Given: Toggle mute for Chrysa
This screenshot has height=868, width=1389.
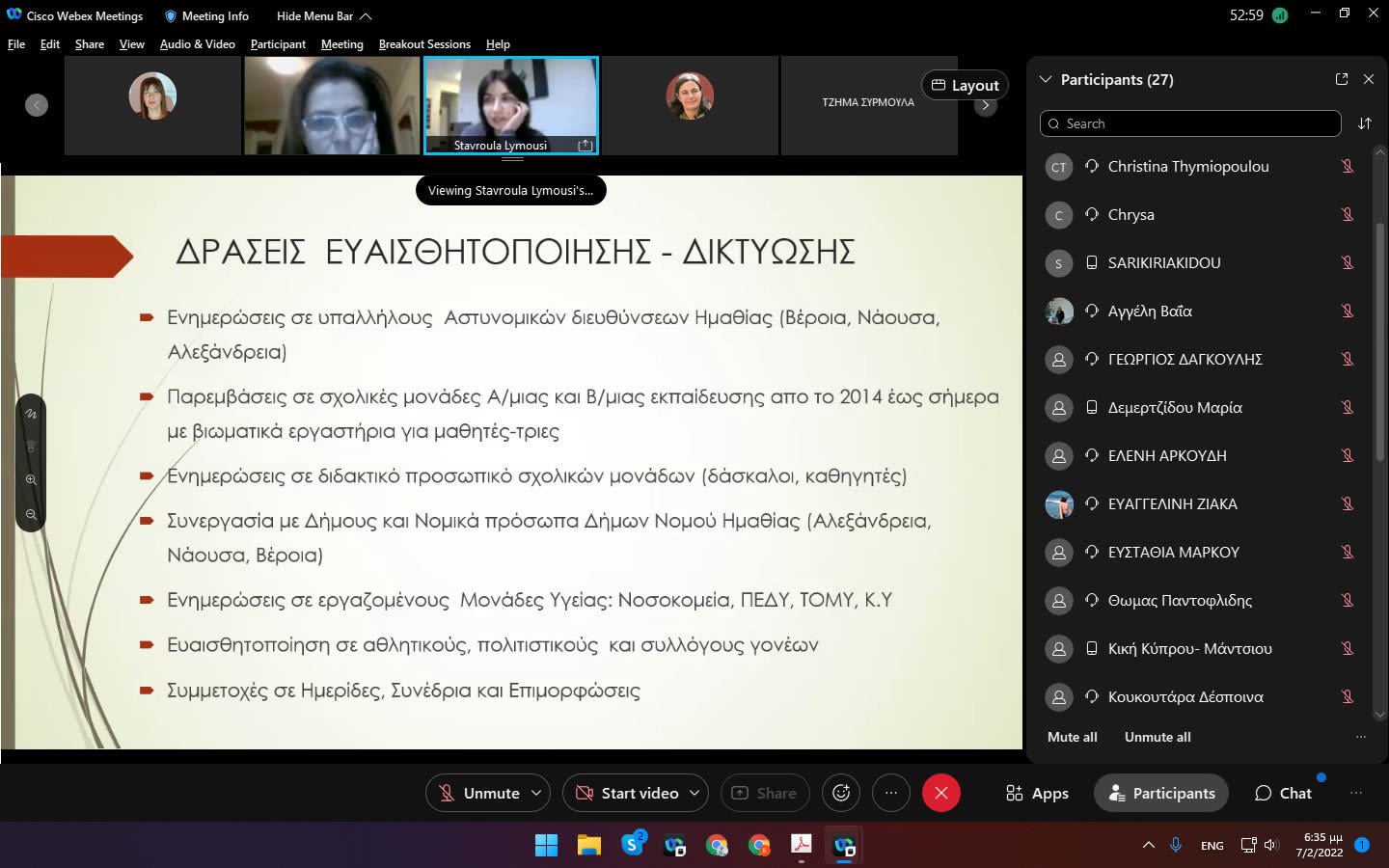Looking at the screenshot, I should click(1348, 215).
